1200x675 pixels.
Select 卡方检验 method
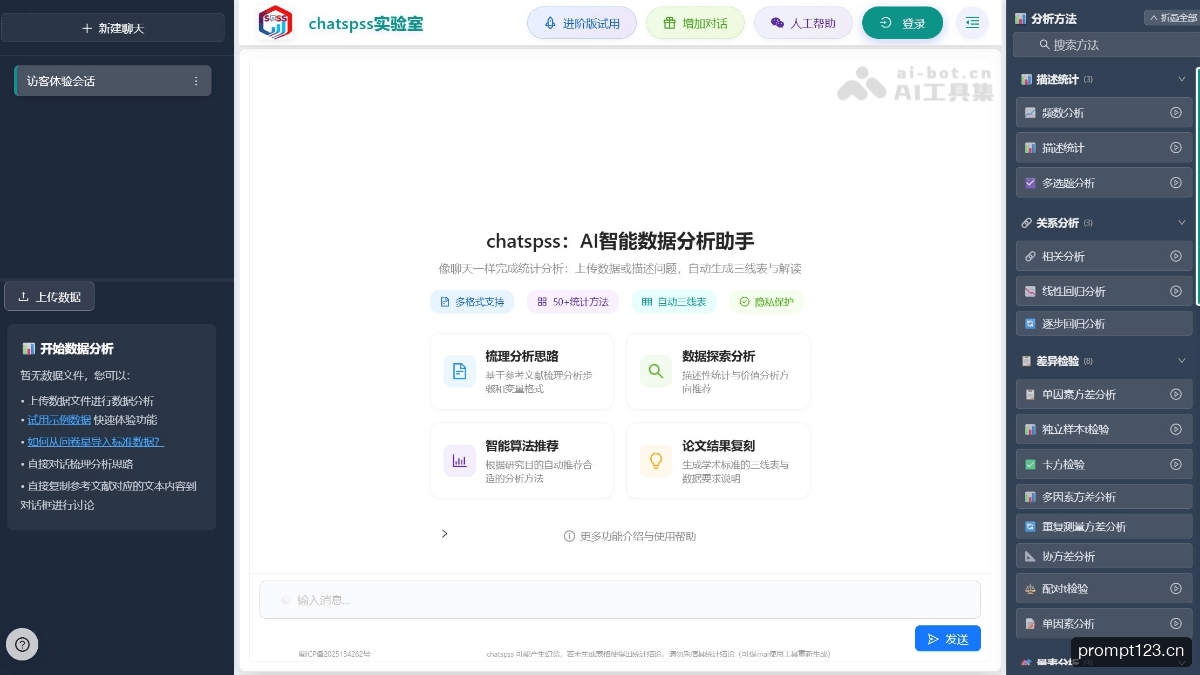[1104, 465]
